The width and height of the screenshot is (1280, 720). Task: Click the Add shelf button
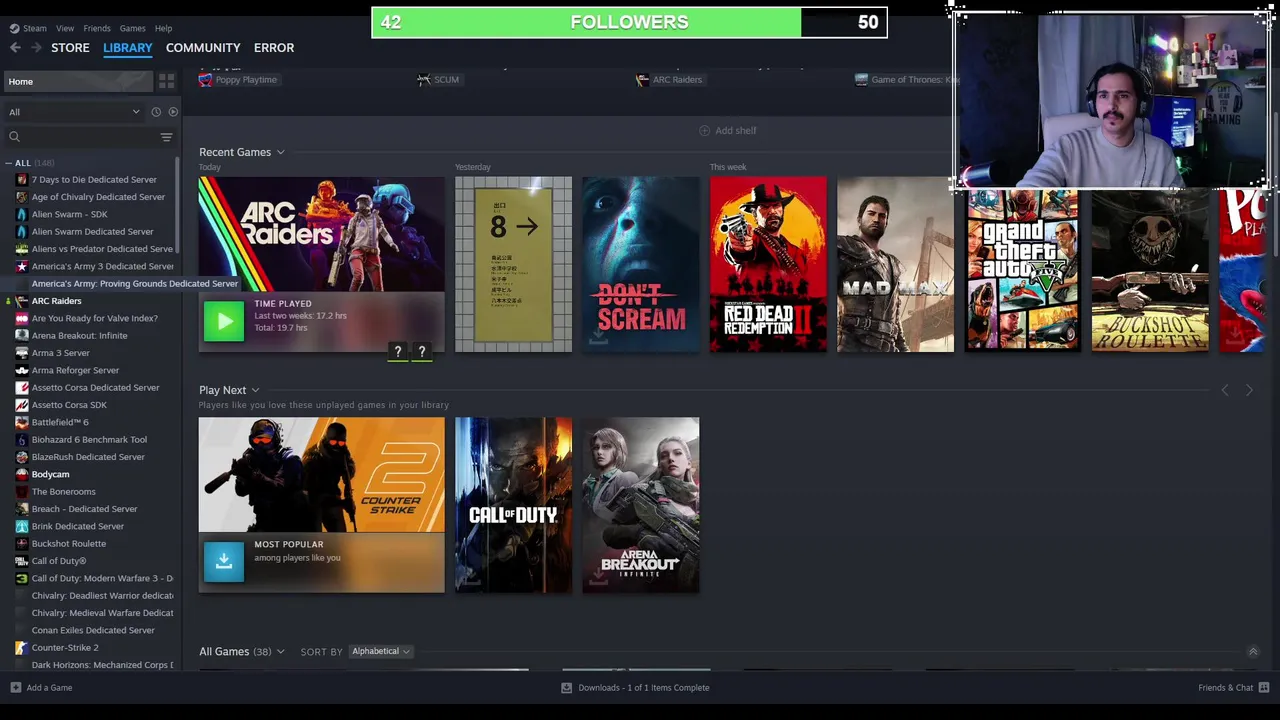727,130
